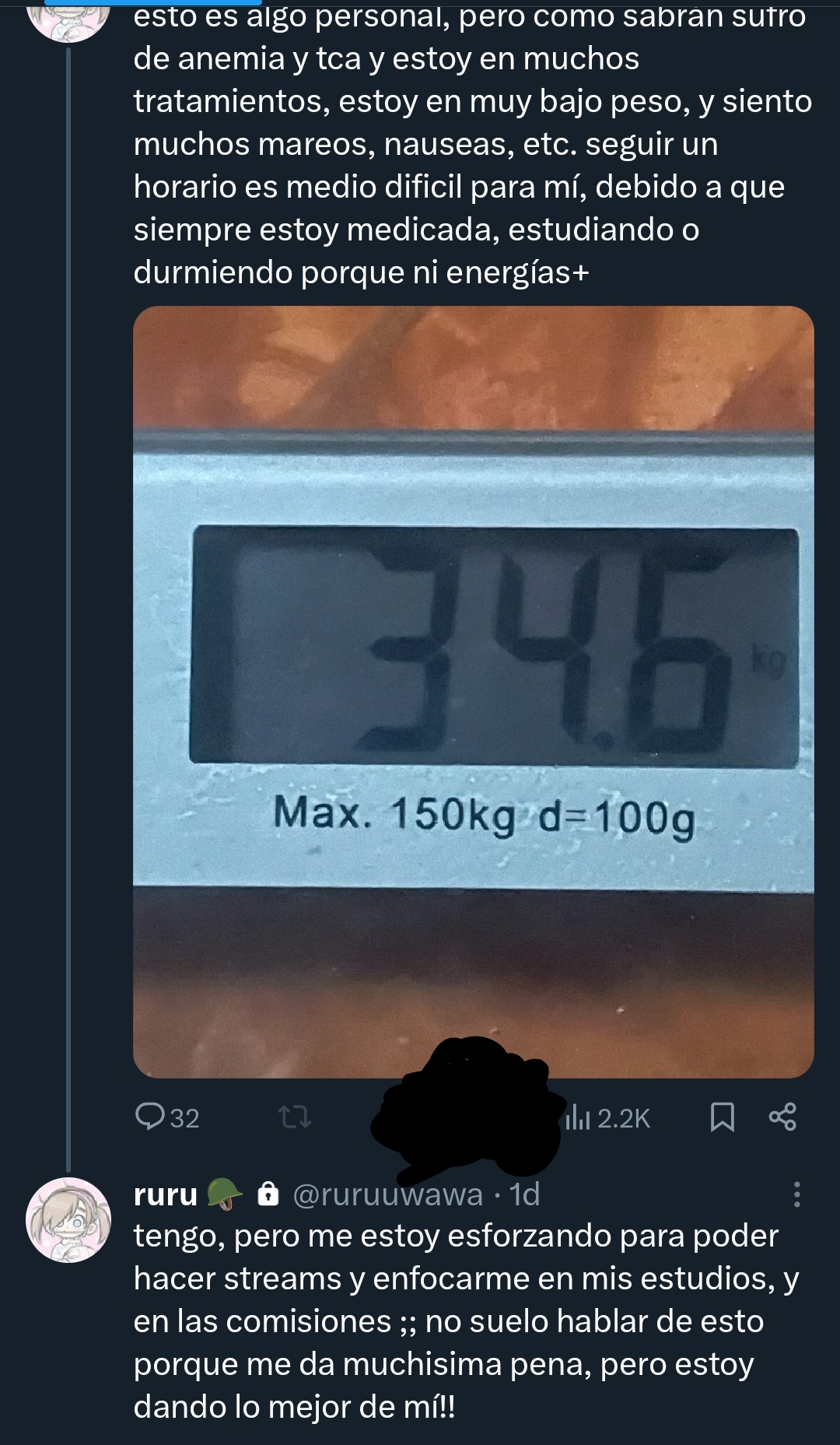Image resolution: width=840 pixels, height=1445 pixels.
Task: Open the three-dot more menu on ruru's reply
Action: point(796,1194)
